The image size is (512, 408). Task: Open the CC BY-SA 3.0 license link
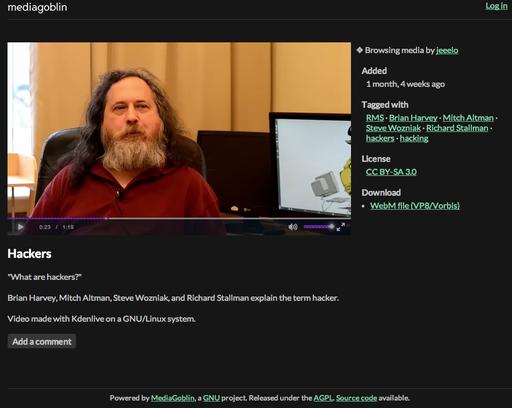[391, 172]
